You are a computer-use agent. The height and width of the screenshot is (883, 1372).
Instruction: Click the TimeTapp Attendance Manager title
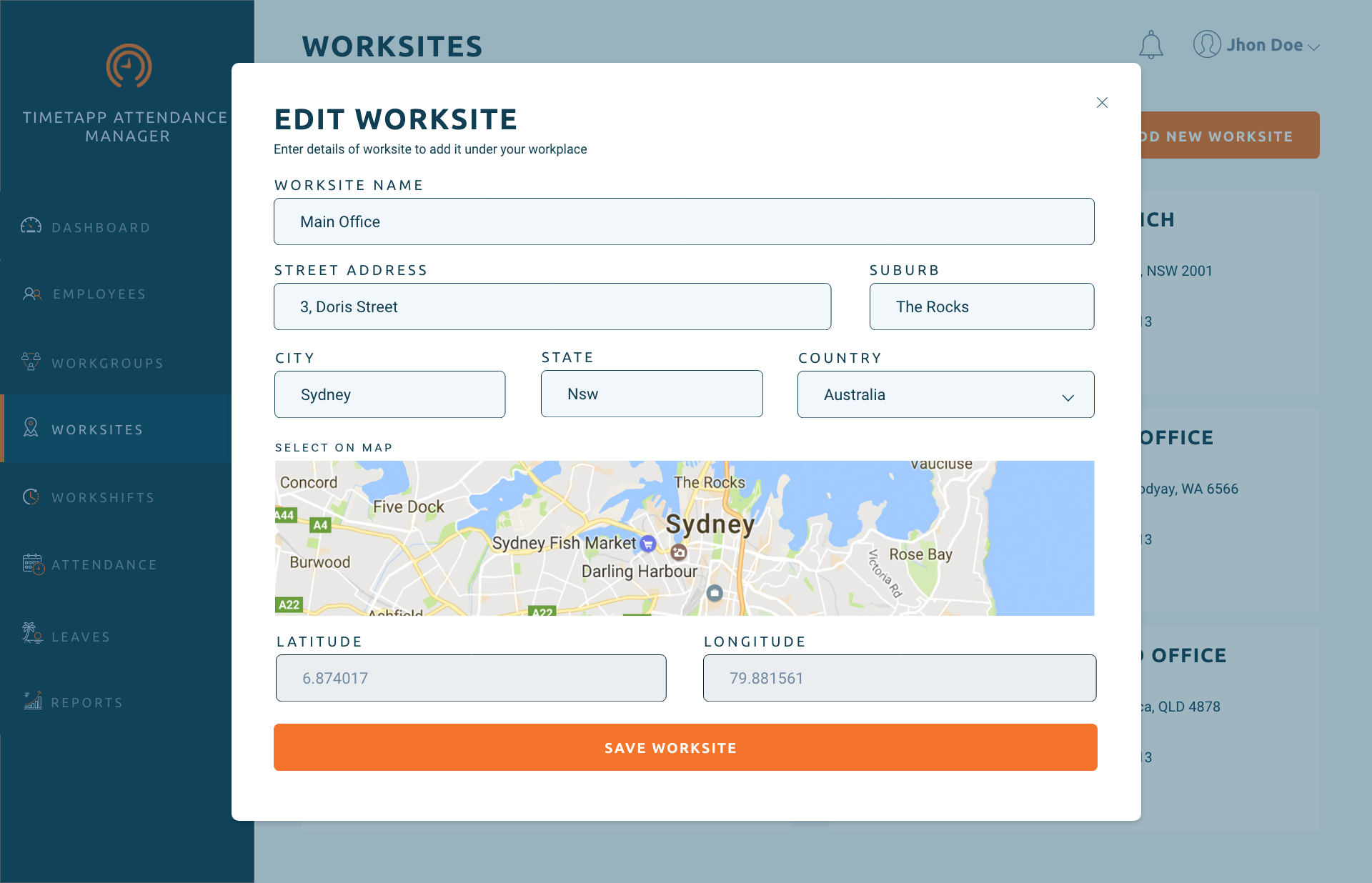(125, 126)
